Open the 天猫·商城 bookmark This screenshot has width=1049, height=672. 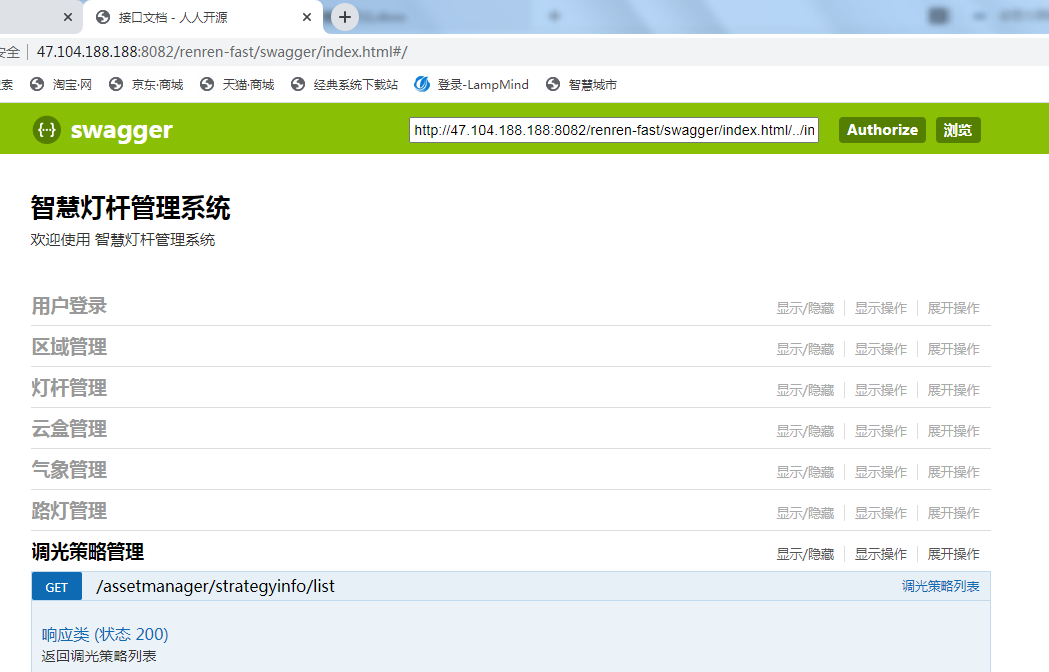(237, 85)
